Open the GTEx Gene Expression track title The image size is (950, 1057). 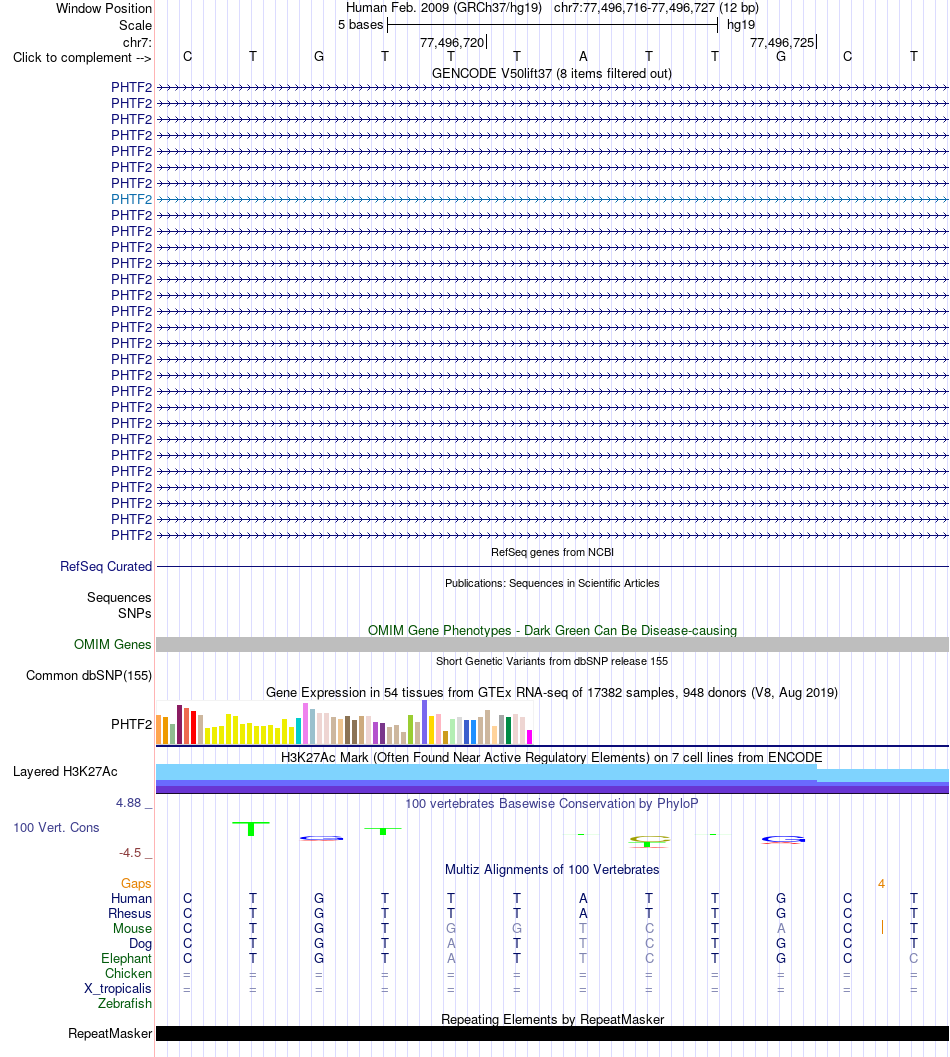point(552,692)
